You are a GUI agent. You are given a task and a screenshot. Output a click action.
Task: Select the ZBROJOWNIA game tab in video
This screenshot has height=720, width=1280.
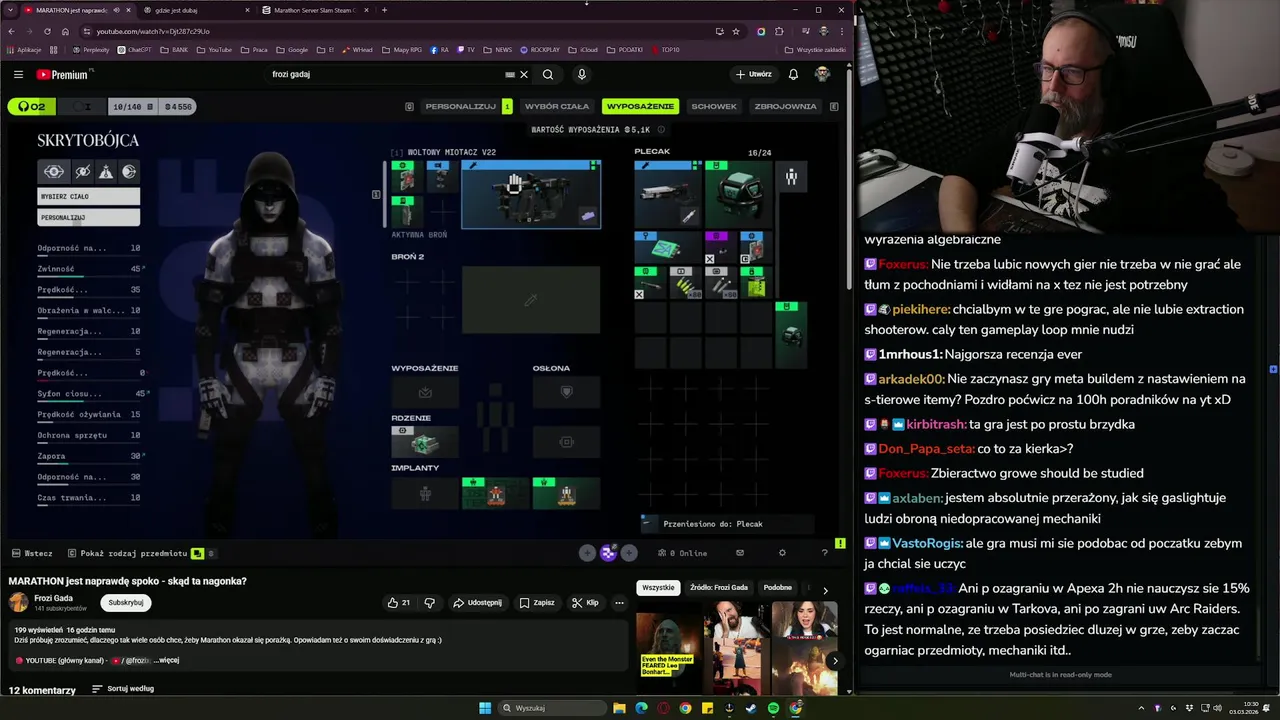785,106
